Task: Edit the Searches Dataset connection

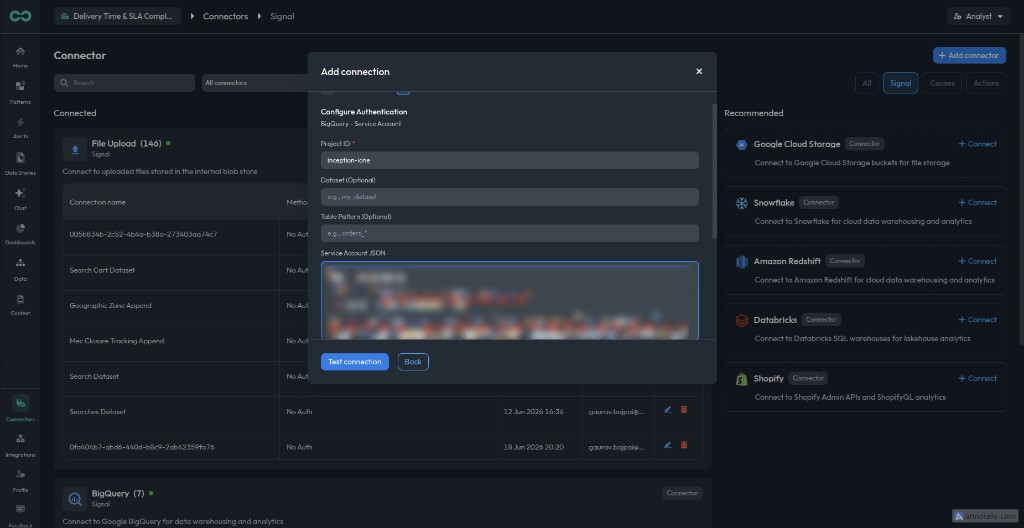Action: [x=667, y=410]
